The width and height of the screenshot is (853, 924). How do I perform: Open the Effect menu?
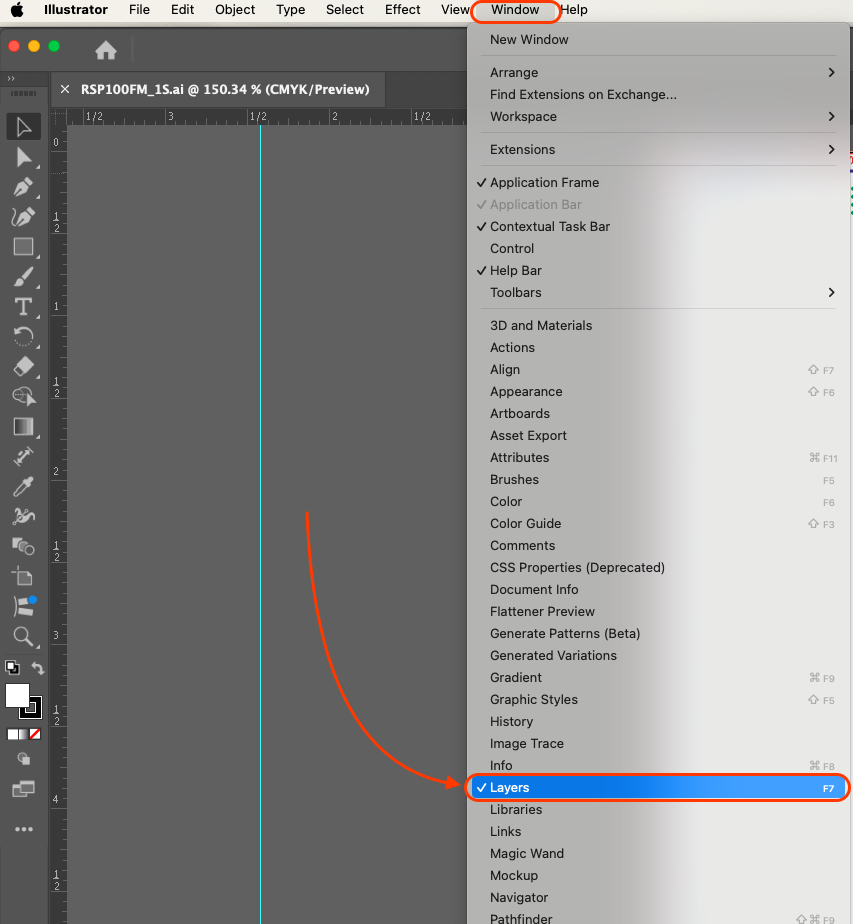pyautogui.click(x=402, y=10)
